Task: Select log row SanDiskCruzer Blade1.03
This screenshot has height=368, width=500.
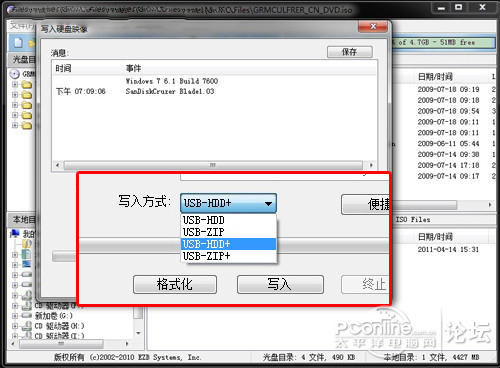Action: coord(170,91)
